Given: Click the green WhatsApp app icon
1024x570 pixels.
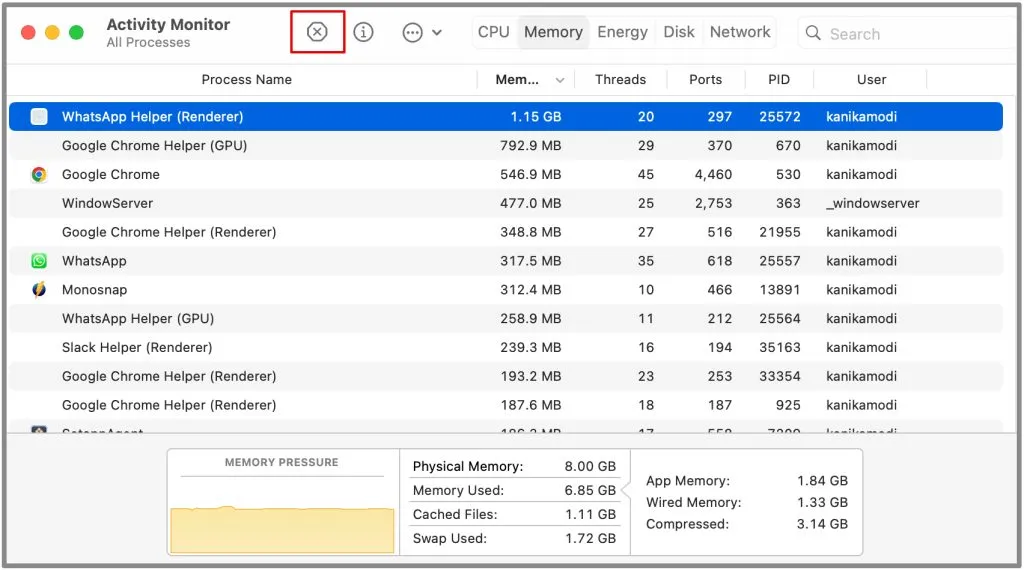Looking at the screenshot, I should tap(39, 261).
